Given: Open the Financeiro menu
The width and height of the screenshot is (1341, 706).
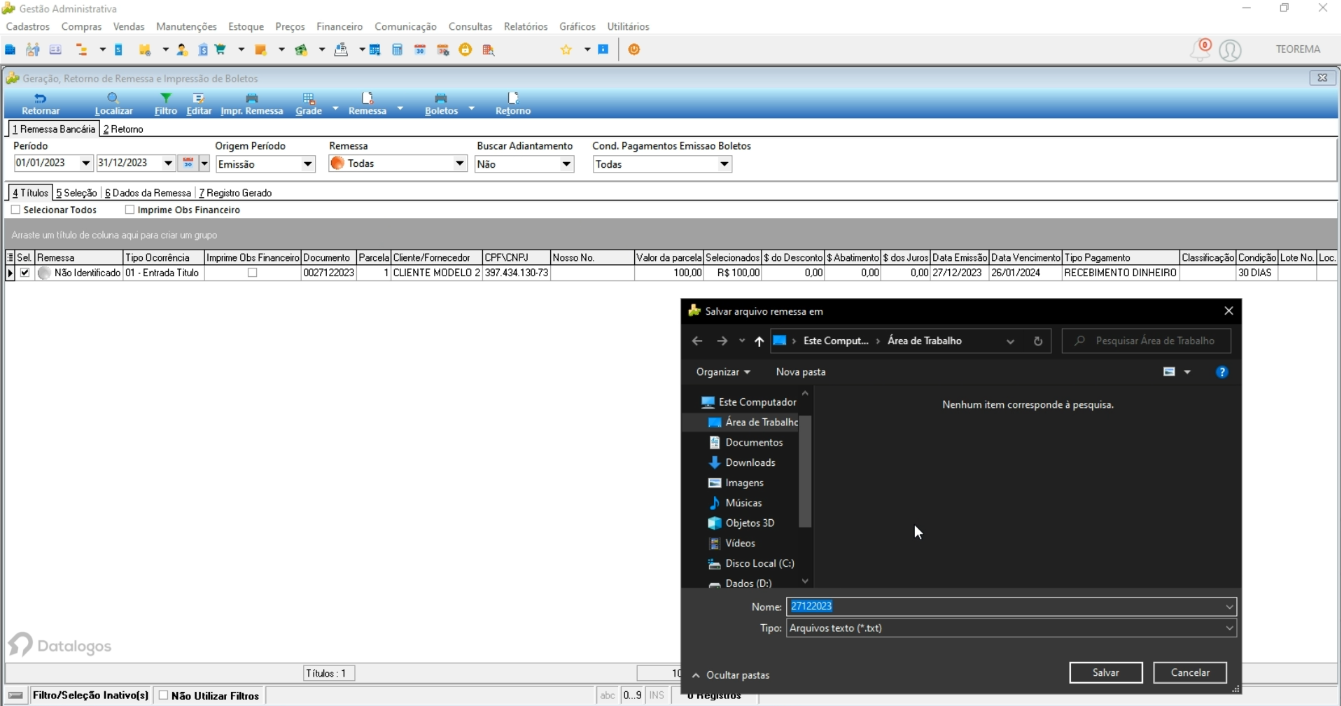Looking at the screenshot, I should tap(339, 27).
